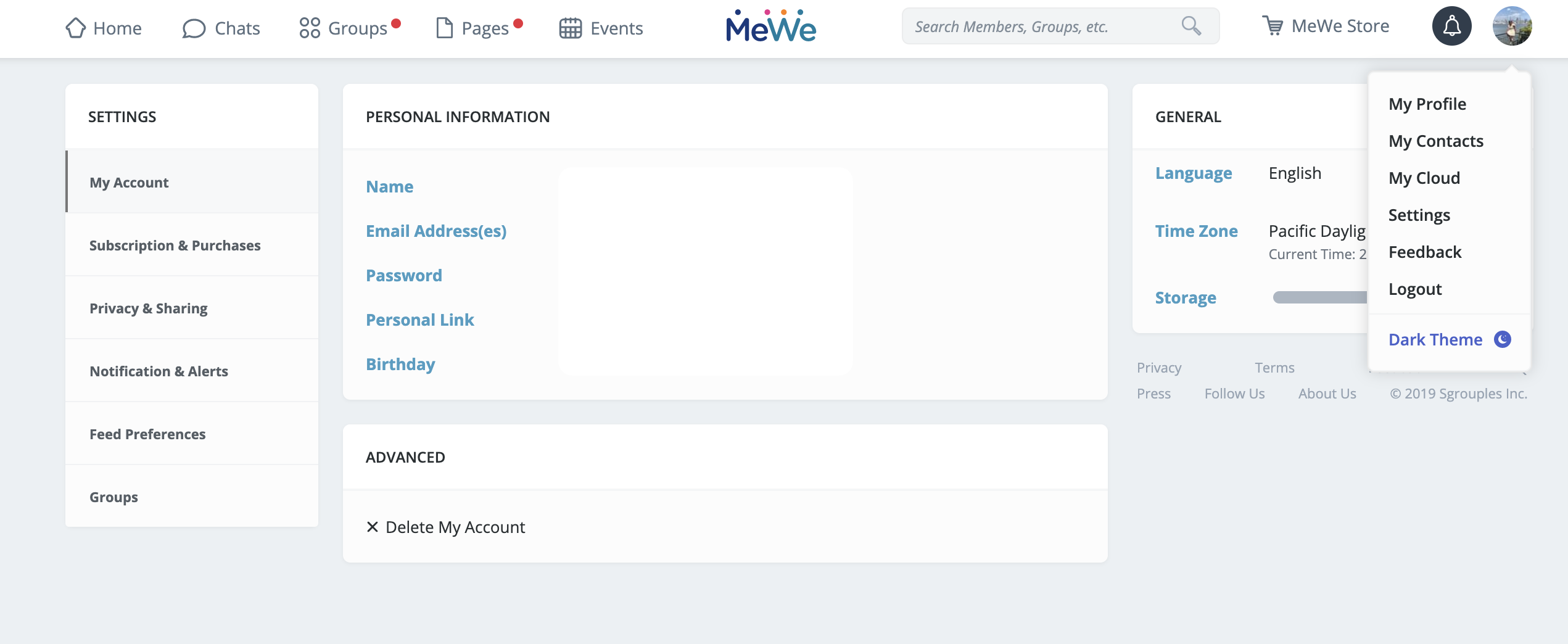The width and height of the screenshot is (1568, 644).
Task: Choose Logout from dropdown menu
Action: tap(1415, 289)
